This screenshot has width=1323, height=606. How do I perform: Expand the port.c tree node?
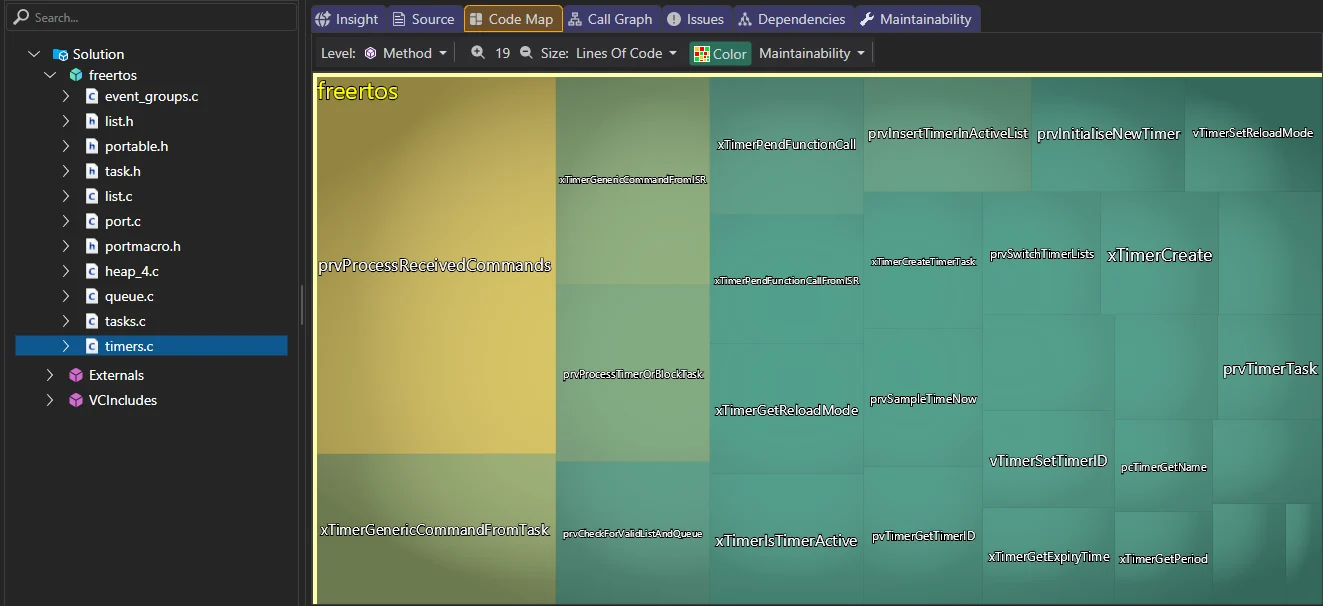click(66, 221)
